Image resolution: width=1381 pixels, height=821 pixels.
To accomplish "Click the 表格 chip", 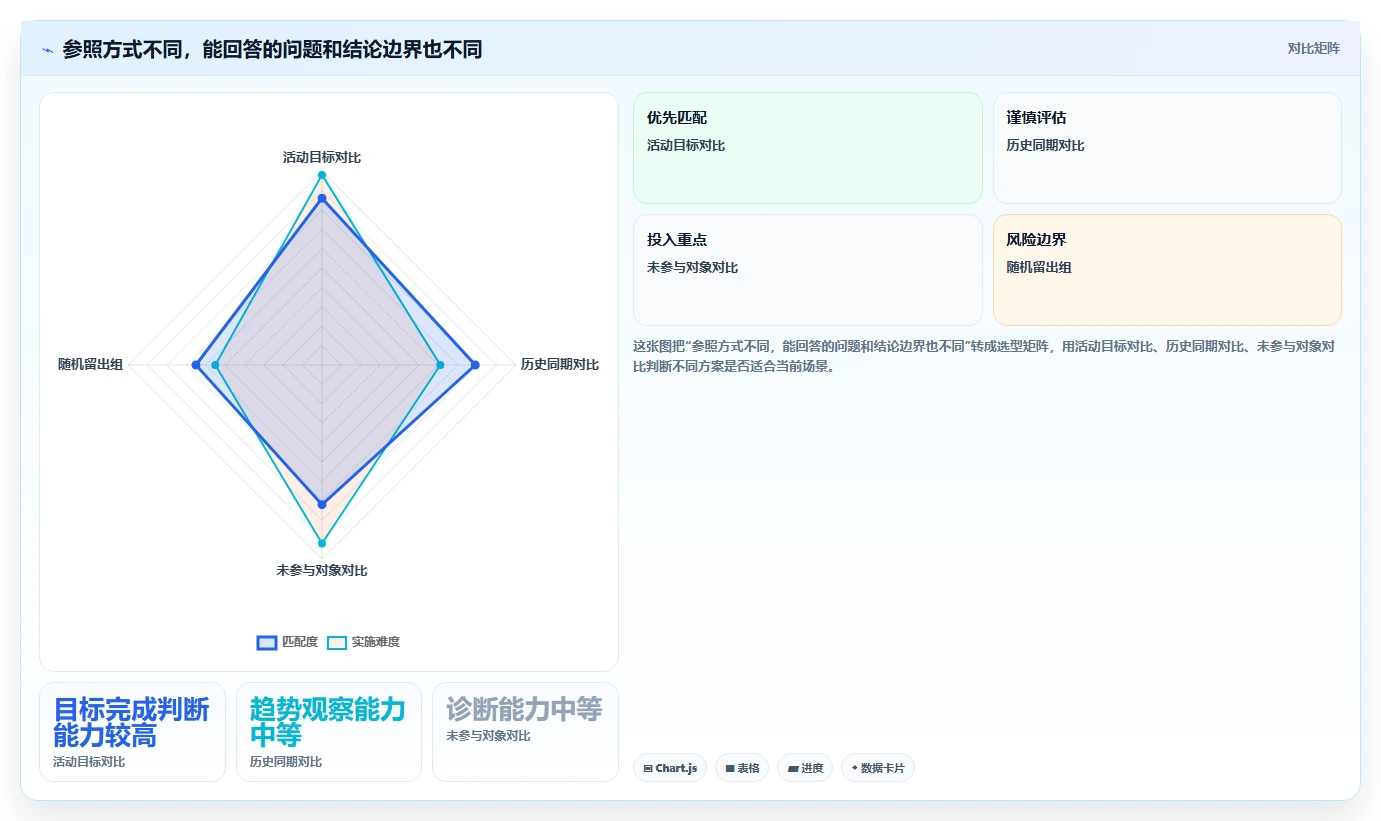I will pos(742,768).
